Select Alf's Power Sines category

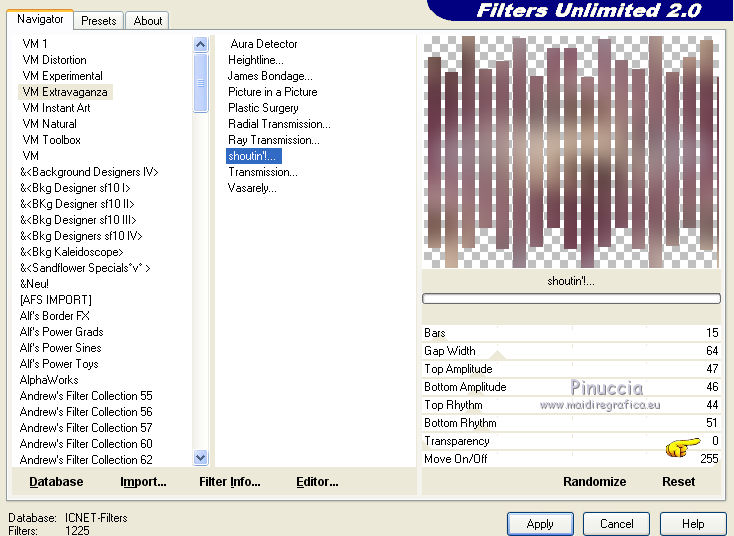(x=60, y=348)
